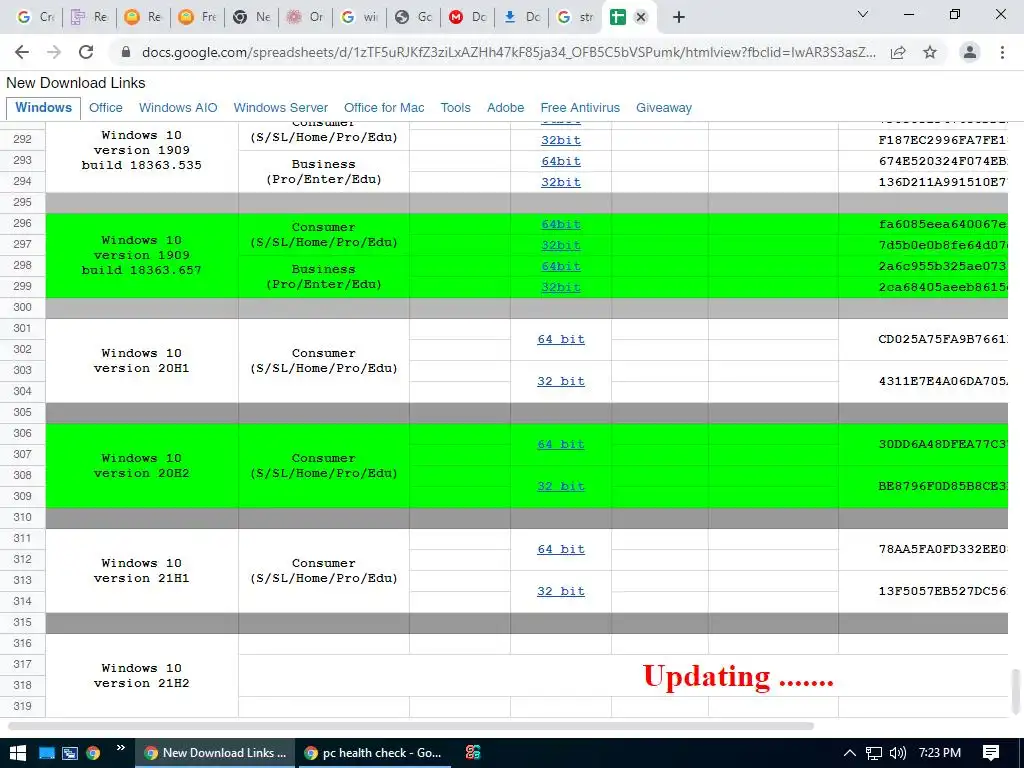This screenshot has height=768, width=1024.
Task: Select the Windows sheet tab
Action: tap(43, 108)
